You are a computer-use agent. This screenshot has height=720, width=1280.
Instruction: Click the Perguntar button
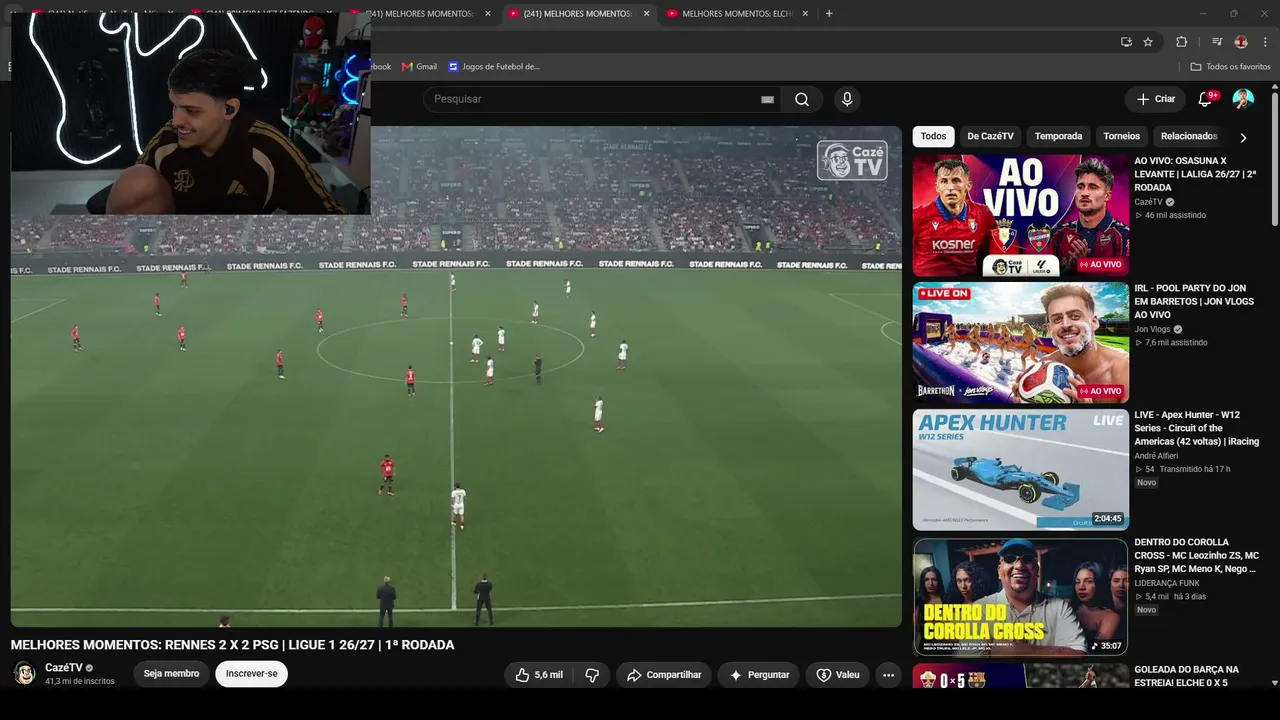point(759,675)
